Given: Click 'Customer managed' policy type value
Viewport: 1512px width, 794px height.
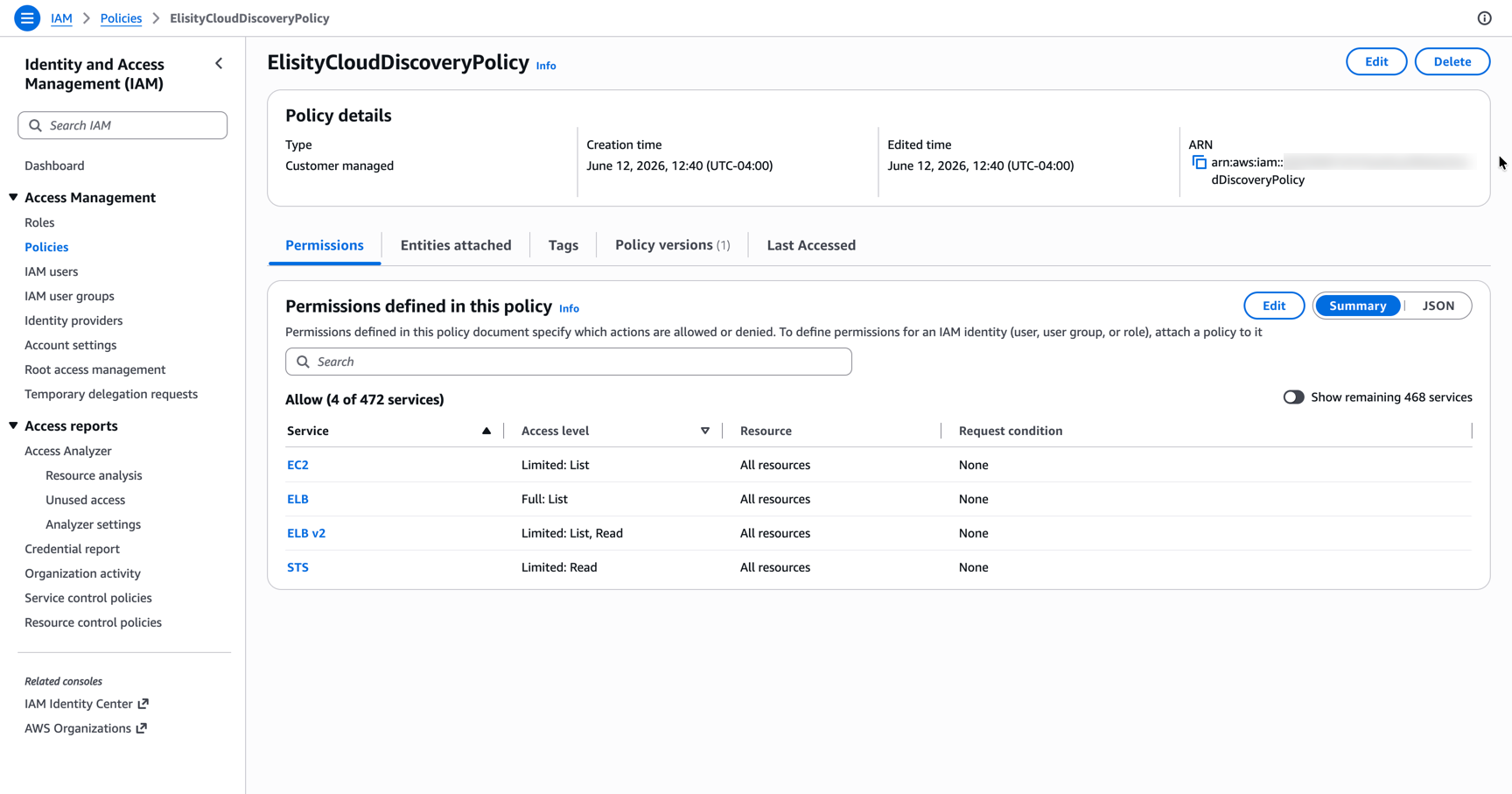Looking at the screenshot, I should (339, 165).
